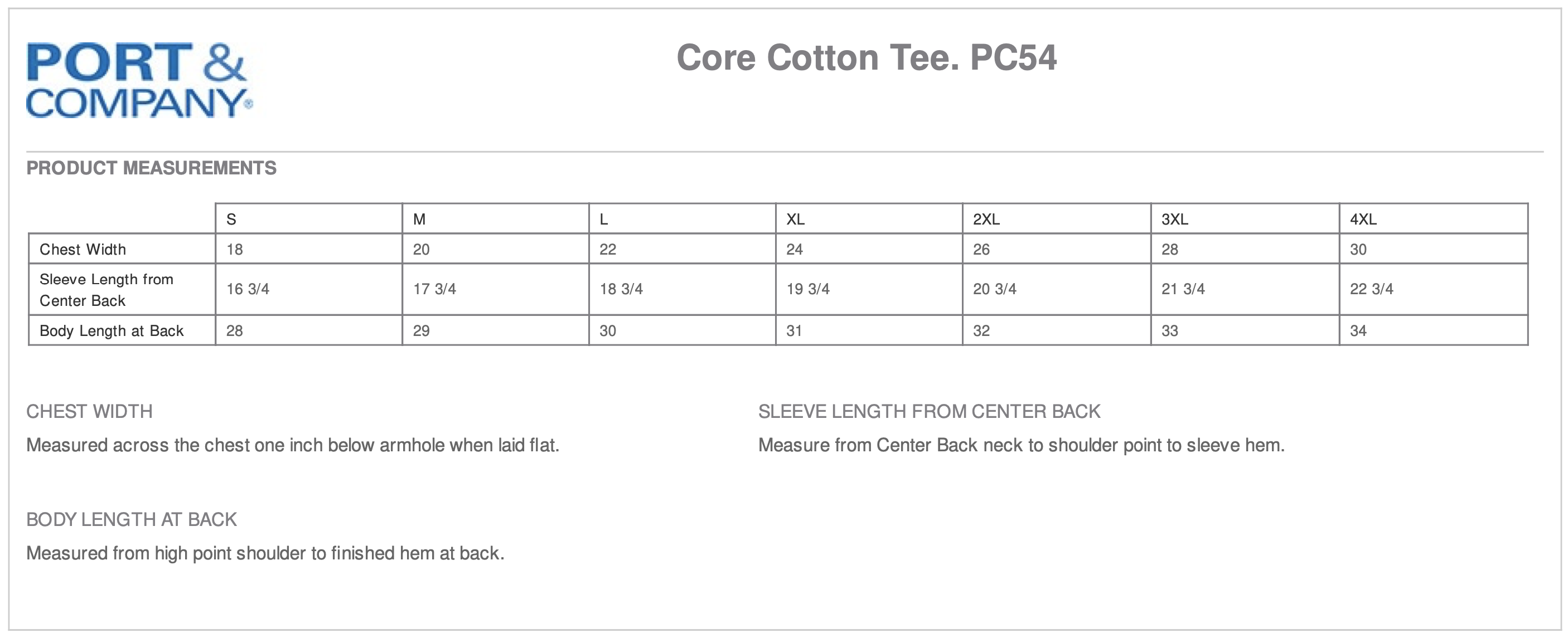Click the Sleeve Length from Center Back label

click(x=107, y=290)
